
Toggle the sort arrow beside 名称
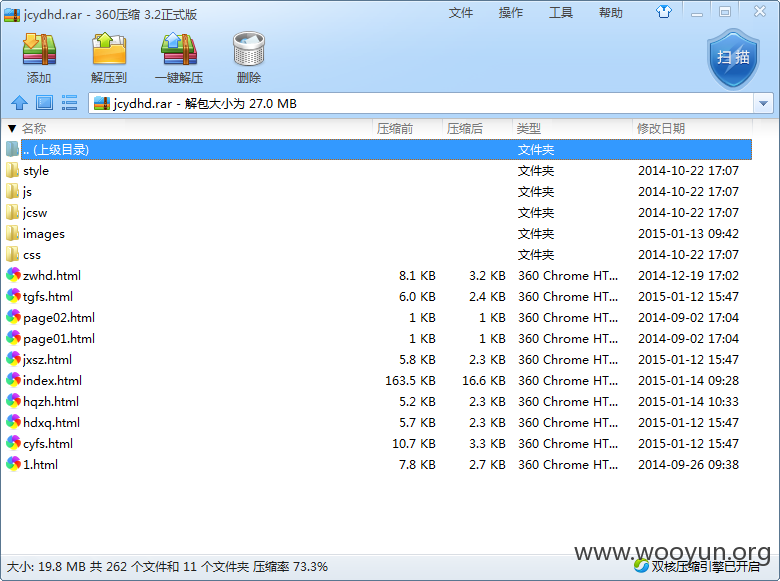click(12, 129)
